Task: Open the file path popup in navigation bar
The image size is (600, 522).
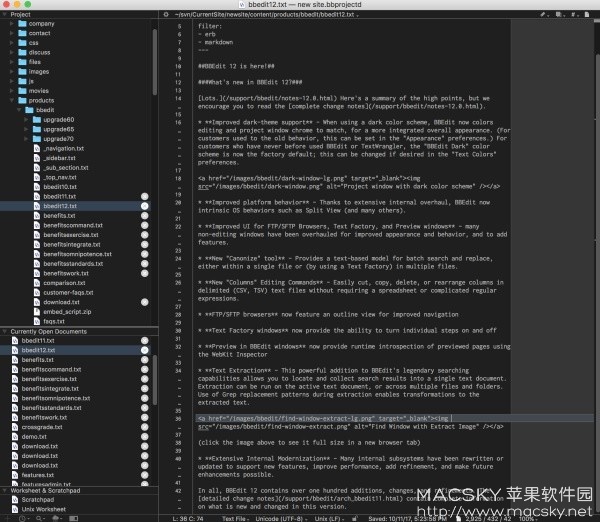Action: pos(267,15)
